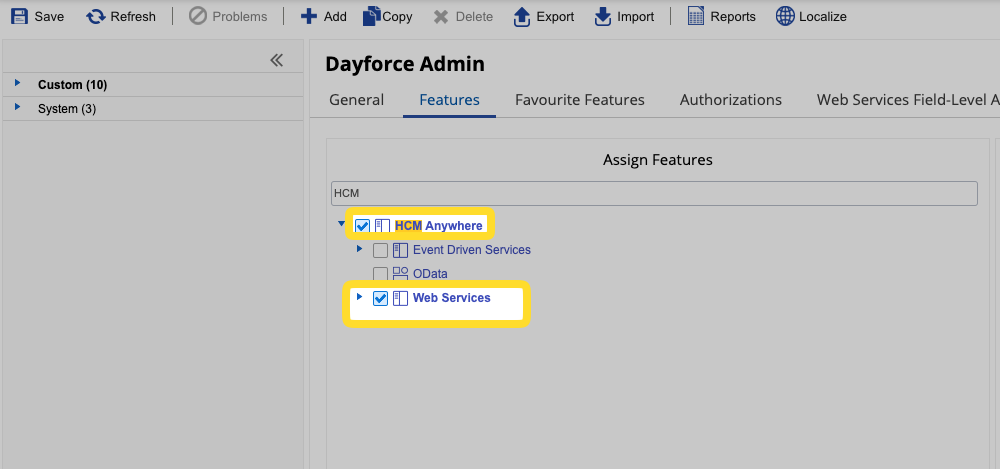Collapse the left panel with double chevron
Screen dimensions: 1000x469
277,60
